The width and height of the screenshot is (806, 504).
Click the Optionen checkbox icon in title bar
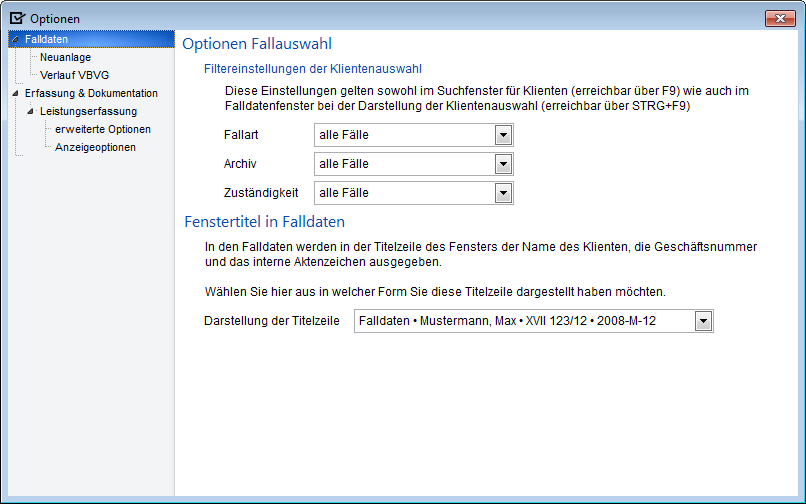pos(17,19)
